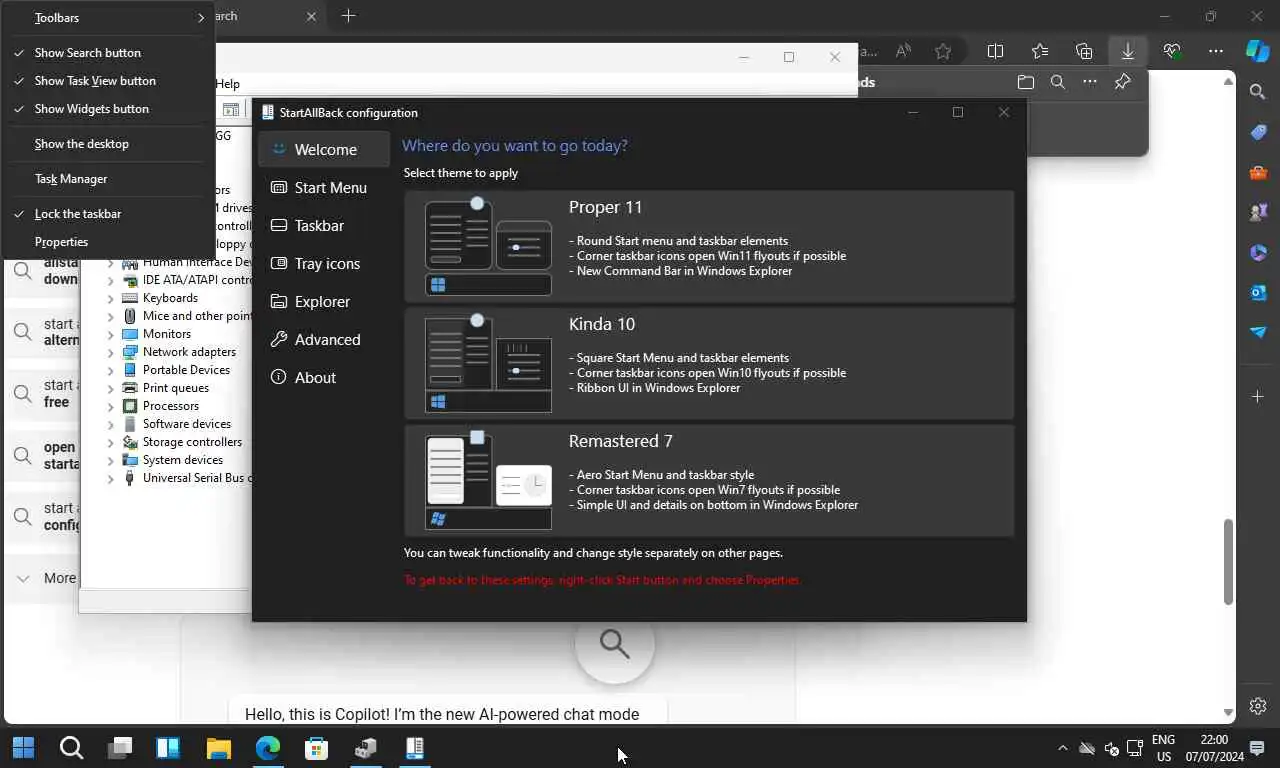Open Browser essentials heart icon
Screen dimensions: 1280x768
(1172, 51)
